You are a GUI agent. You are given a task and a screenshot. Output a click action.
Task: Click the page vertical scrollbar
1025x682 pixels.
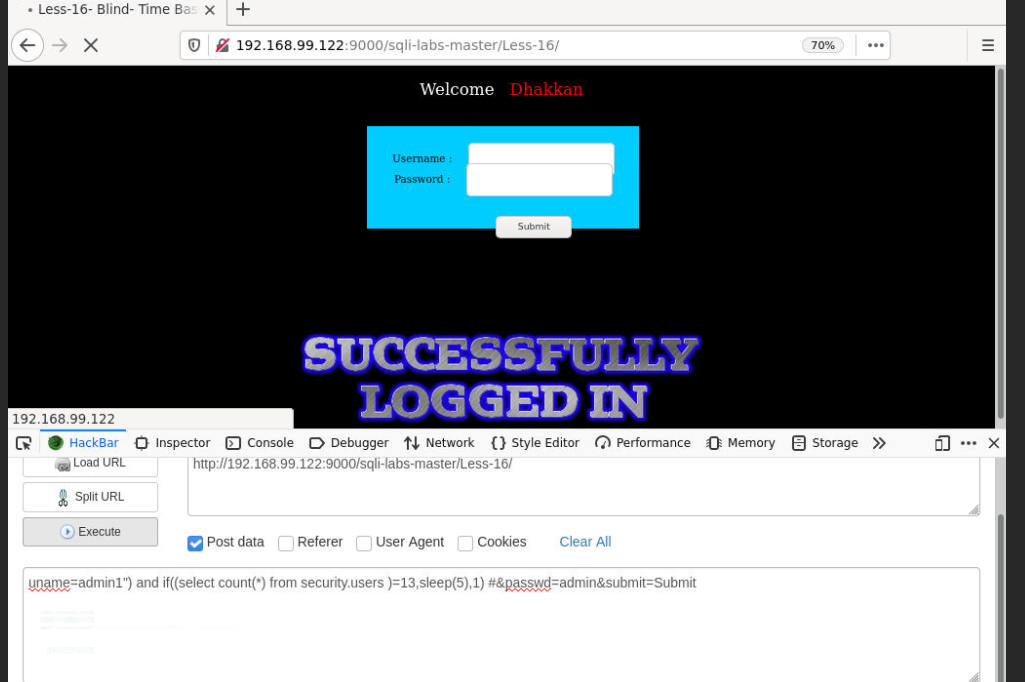click(x=1000, y=245)
